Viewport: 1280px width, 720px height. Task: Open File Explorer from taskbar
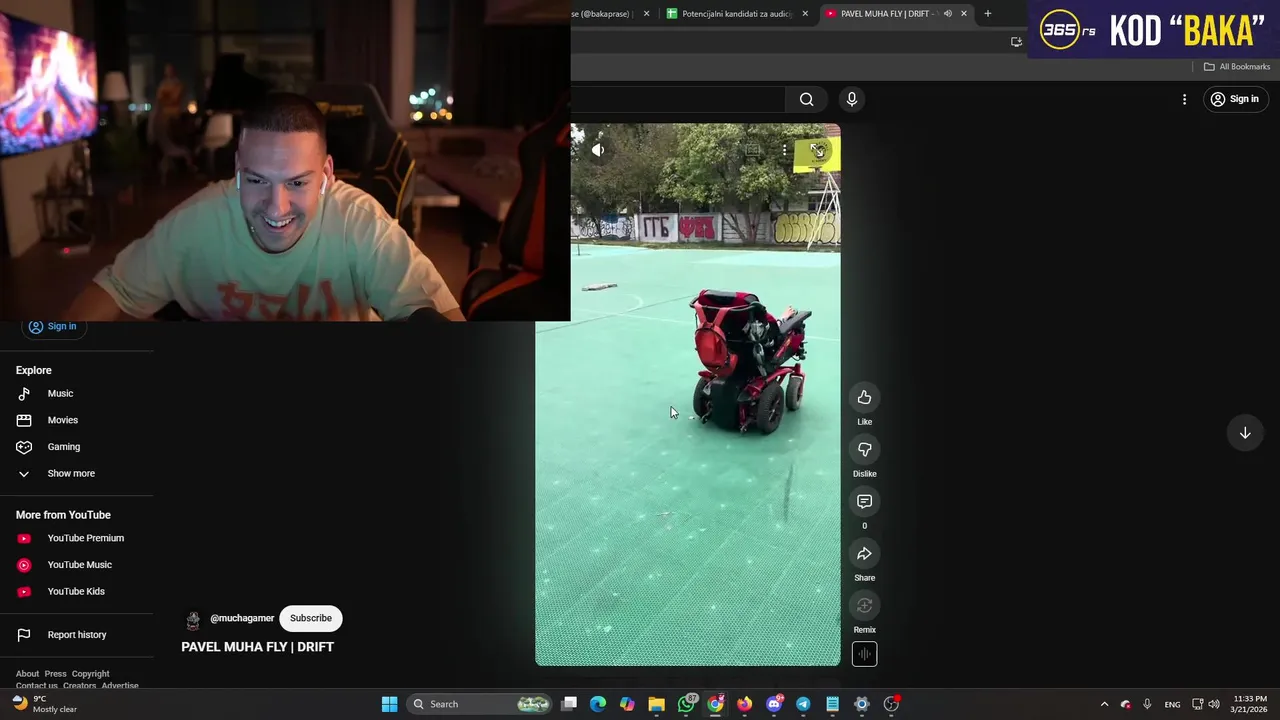pyautogui.click(x=656, y=704)
